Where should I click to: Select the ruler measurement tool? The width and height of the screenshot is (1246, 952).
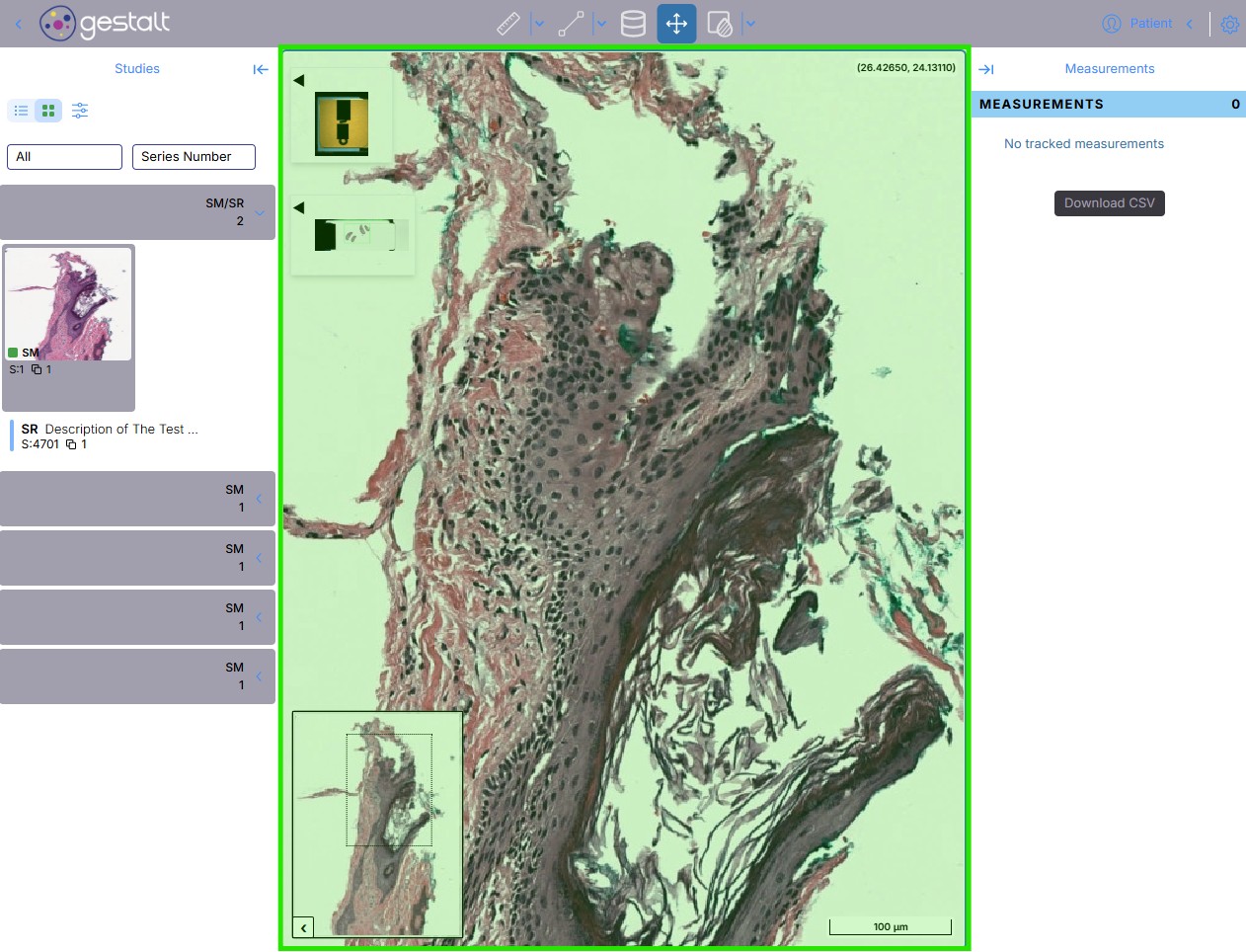pos(508,24)
